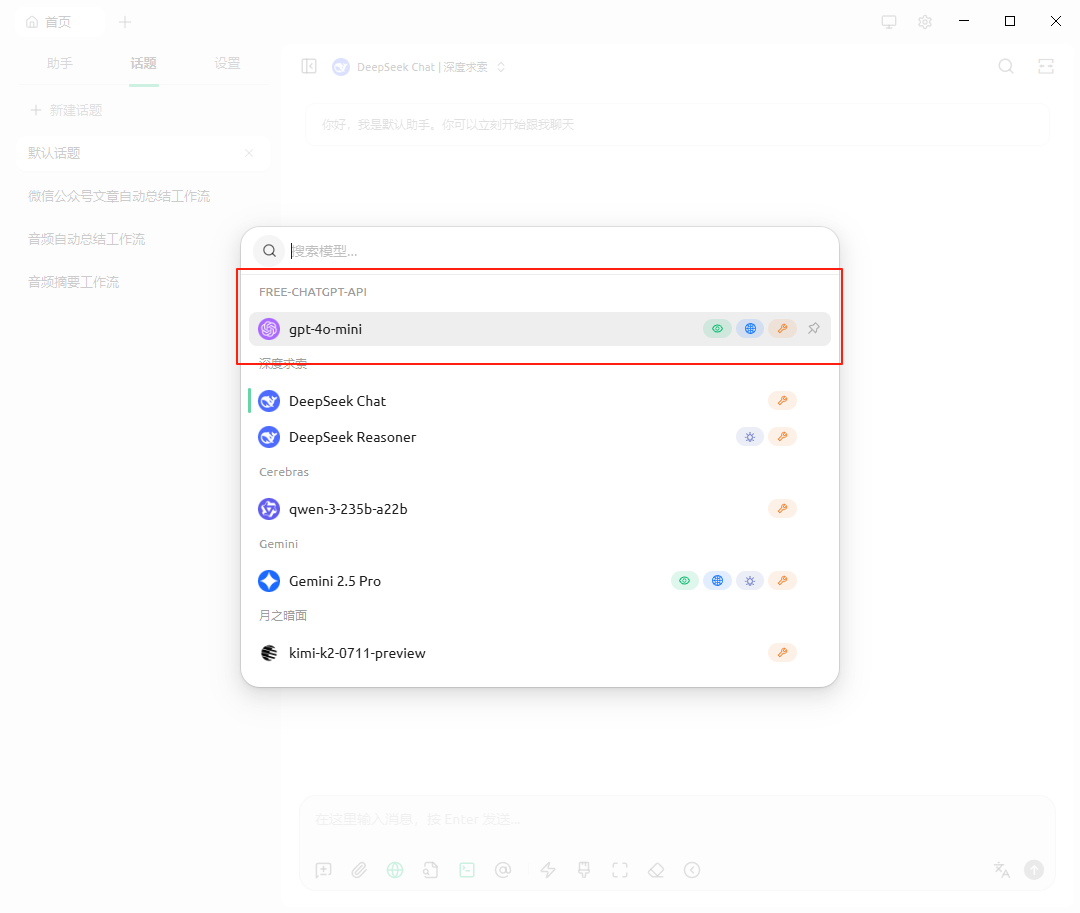Click DeepSeek Reasoner reasoning tag
The image size is (1080, 913).
[750, 437]
